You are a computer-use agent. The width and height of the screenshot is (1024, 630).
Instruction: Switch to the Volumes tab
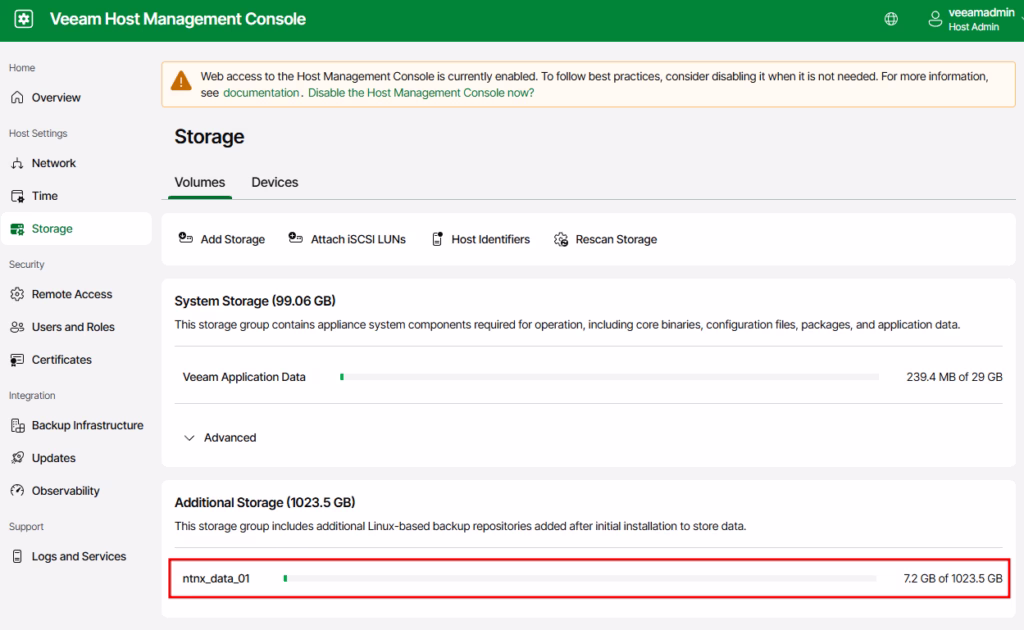200,182
